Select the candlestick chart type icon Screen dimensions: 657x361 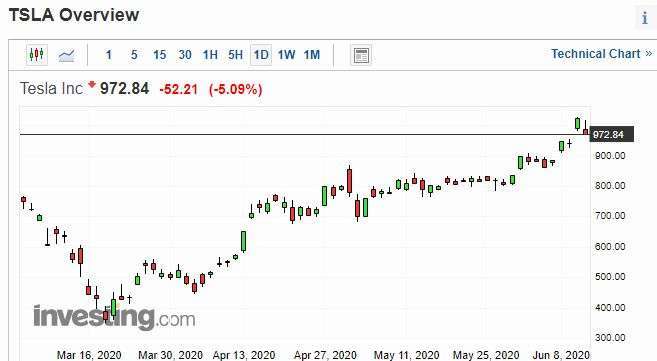click(x=36, y=54)
